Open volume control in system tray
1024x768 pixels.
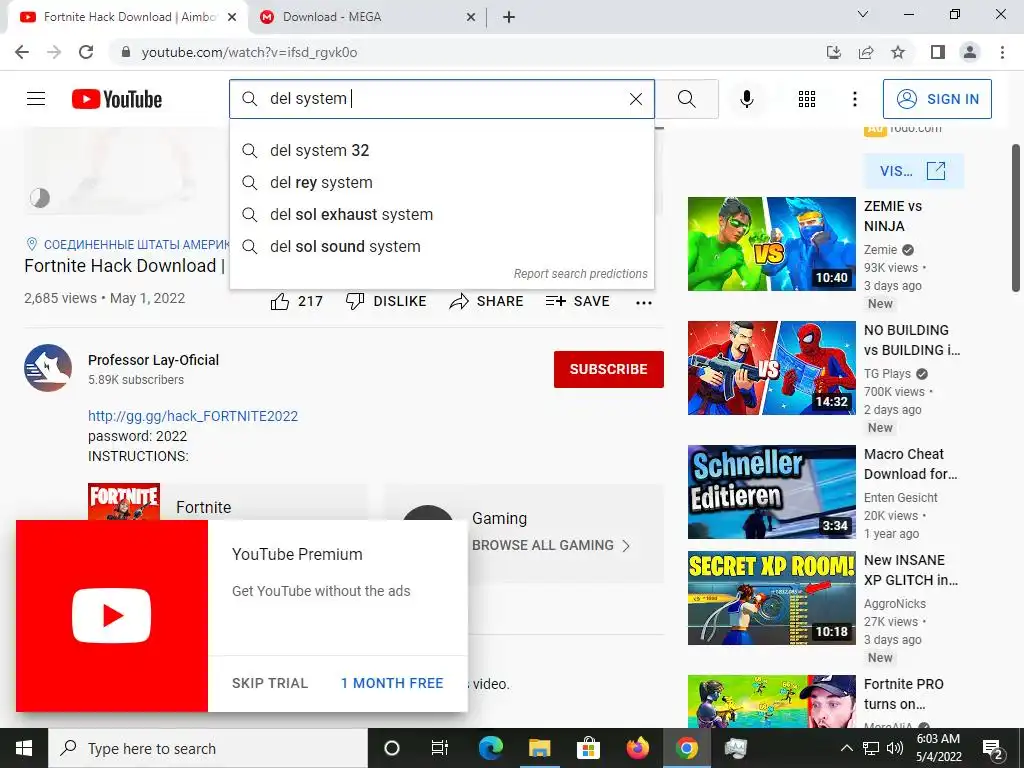coord(895,748)
